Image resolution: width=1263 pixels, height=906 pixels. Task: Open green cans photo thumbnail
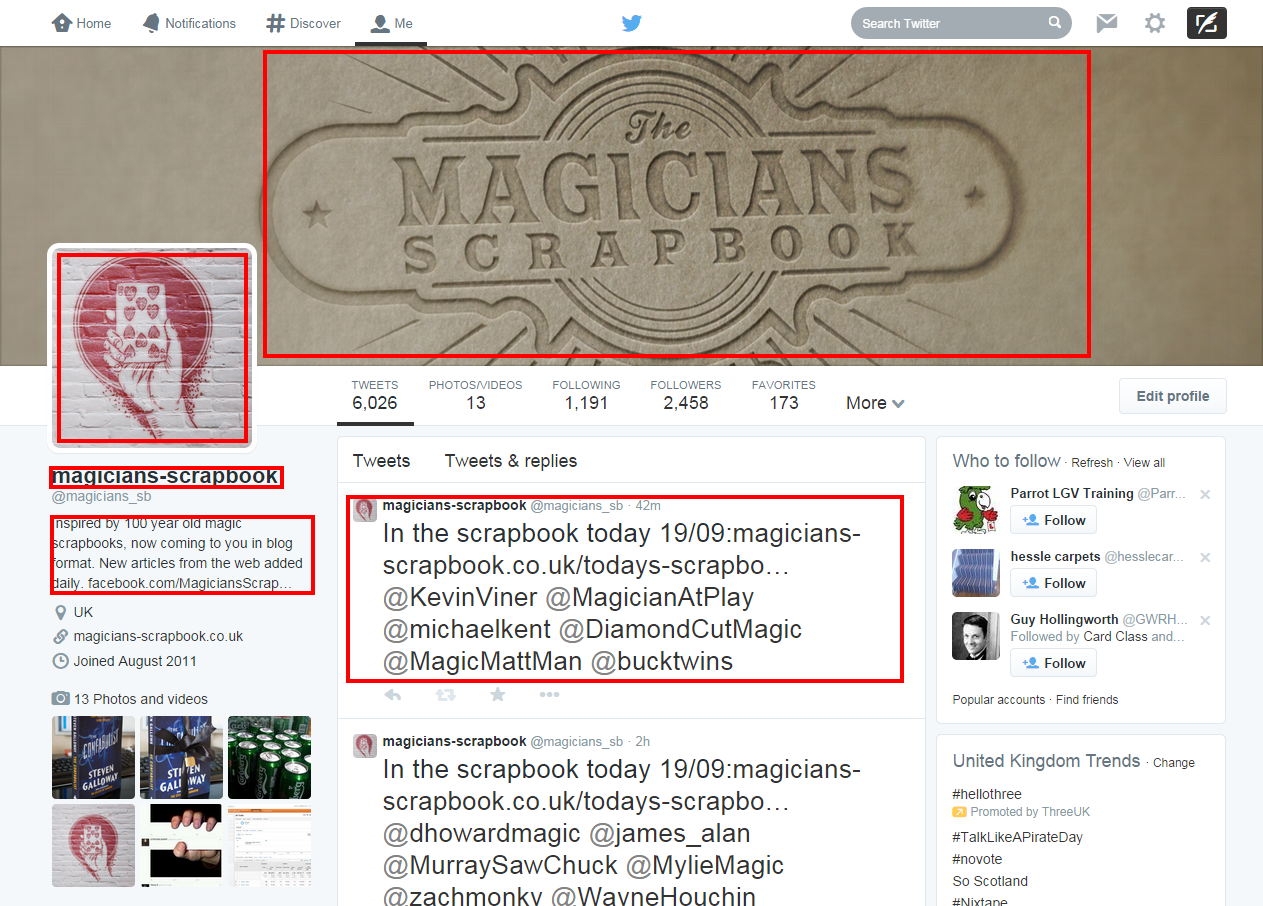tap(269, 756)
